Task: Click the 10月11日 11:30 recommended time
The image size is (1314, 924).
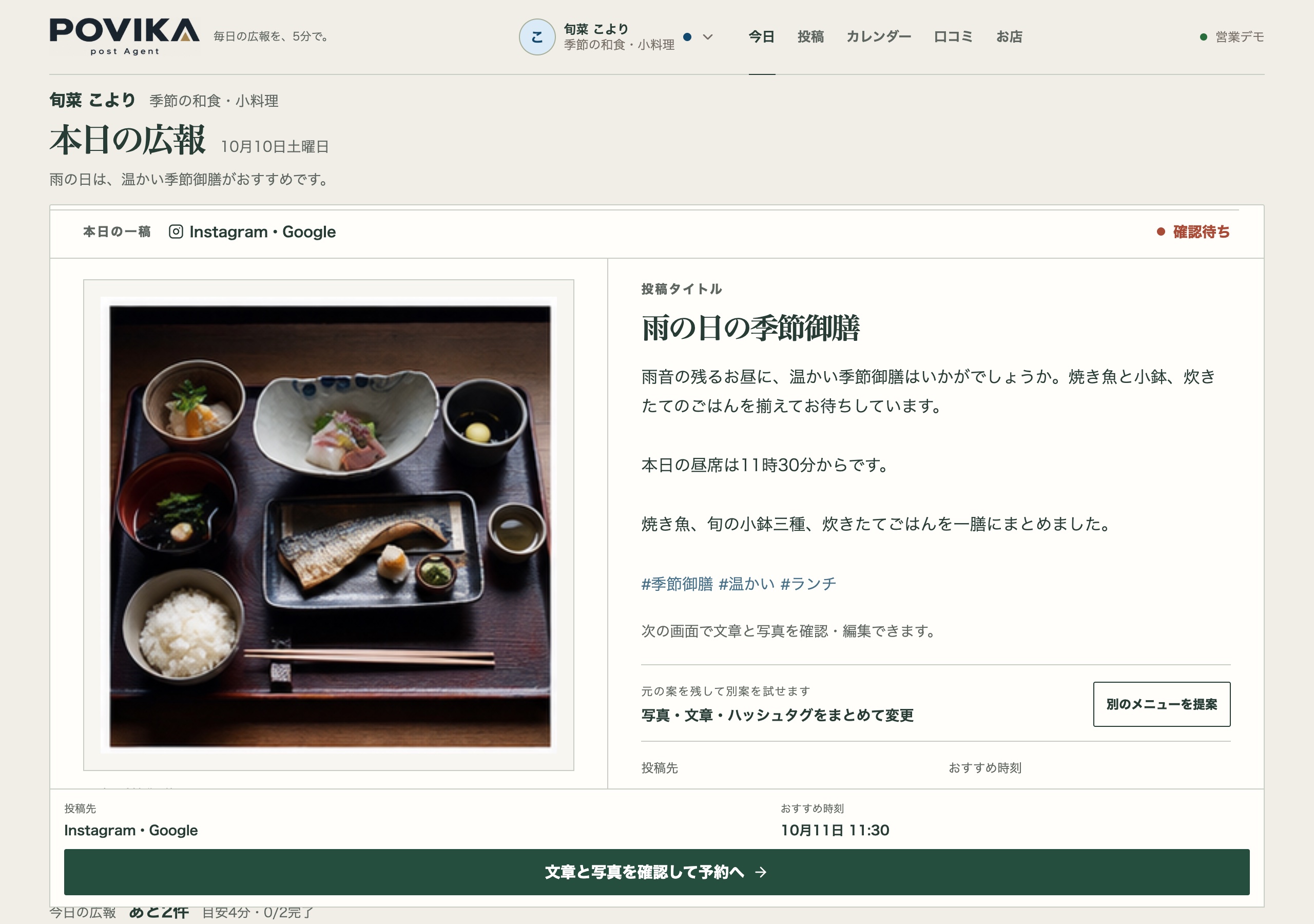Action: [x=835, y=830]
